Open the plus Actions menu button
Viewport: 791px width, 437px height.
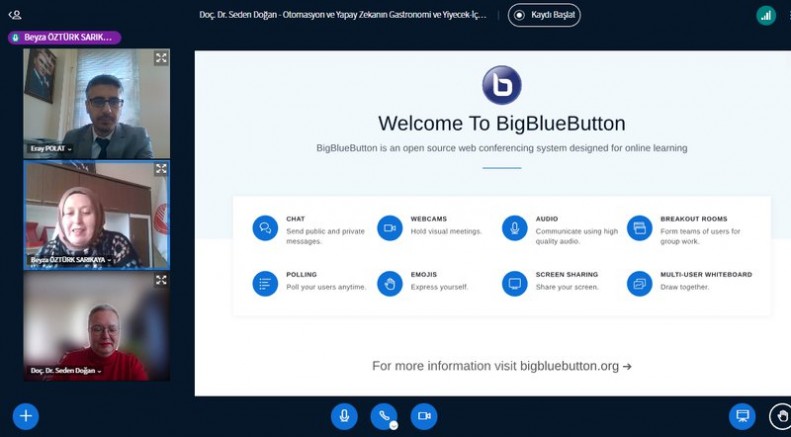tap(25, 416)
